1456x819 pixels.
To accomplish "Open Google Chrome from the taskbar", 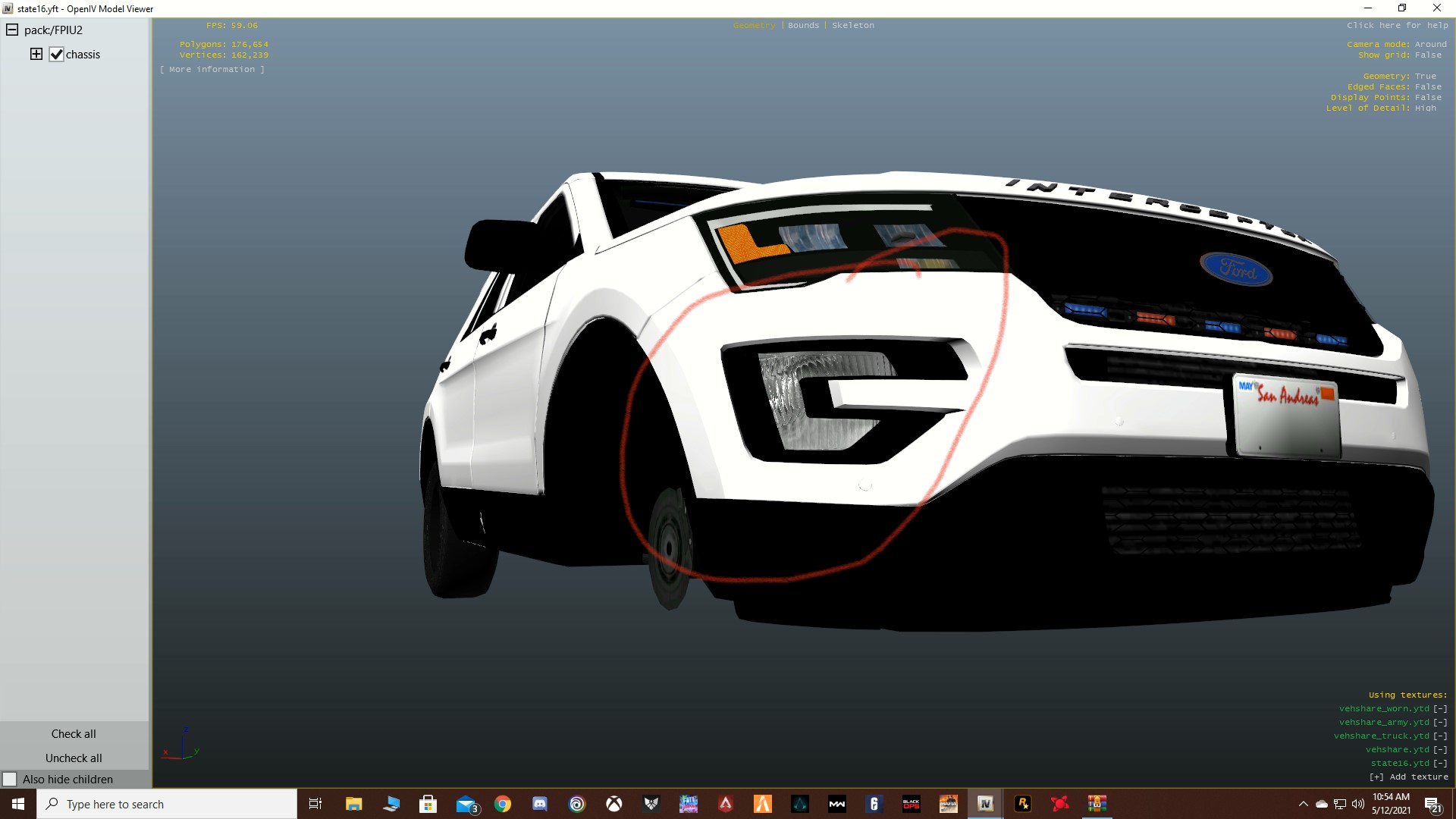I will coord(503,804).
